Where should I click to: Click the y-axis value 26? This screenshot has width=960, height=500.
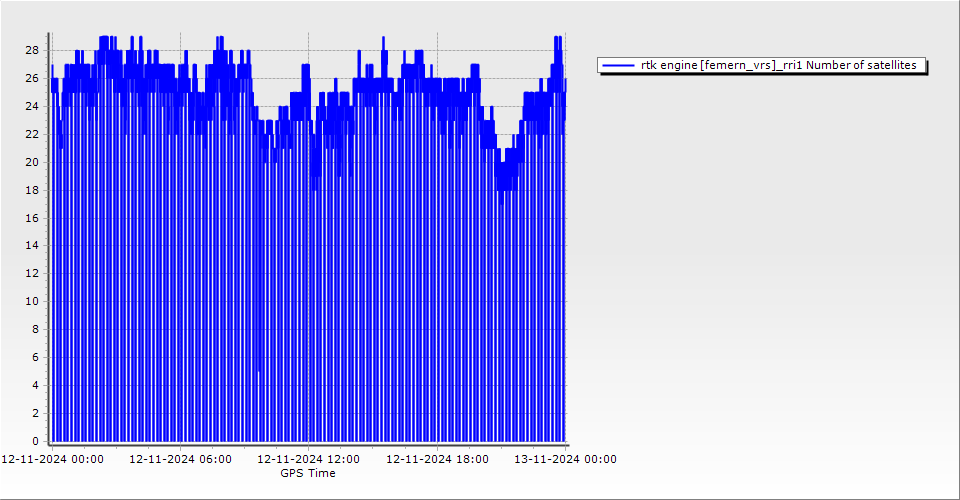[x=32, y=78]
